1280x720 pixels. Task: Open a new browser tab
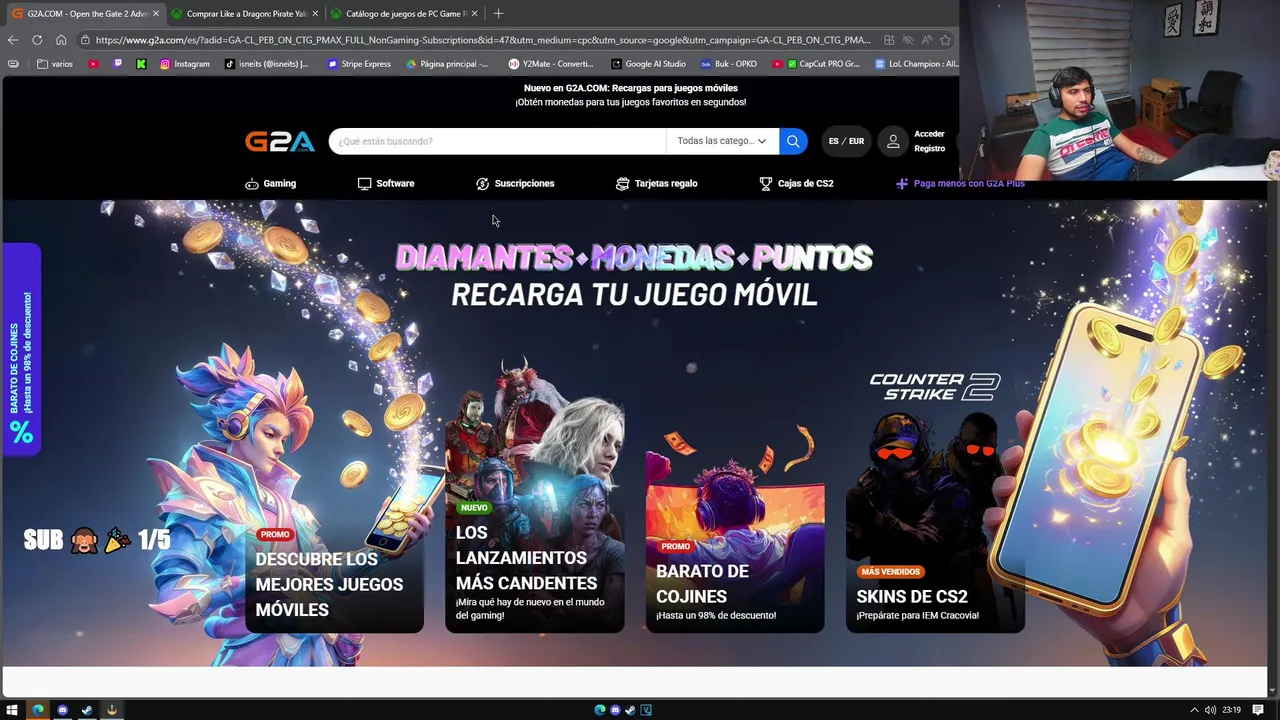498,13
